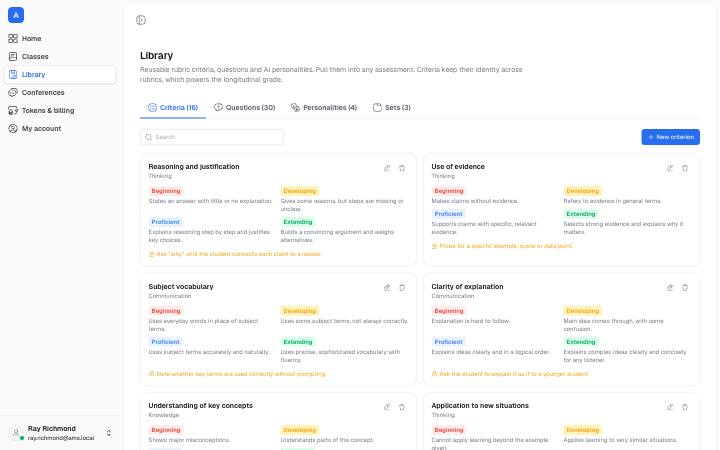The image size is (720, 450).
Task: Click the magnifier icon in the search box
Action: (148, 137)
